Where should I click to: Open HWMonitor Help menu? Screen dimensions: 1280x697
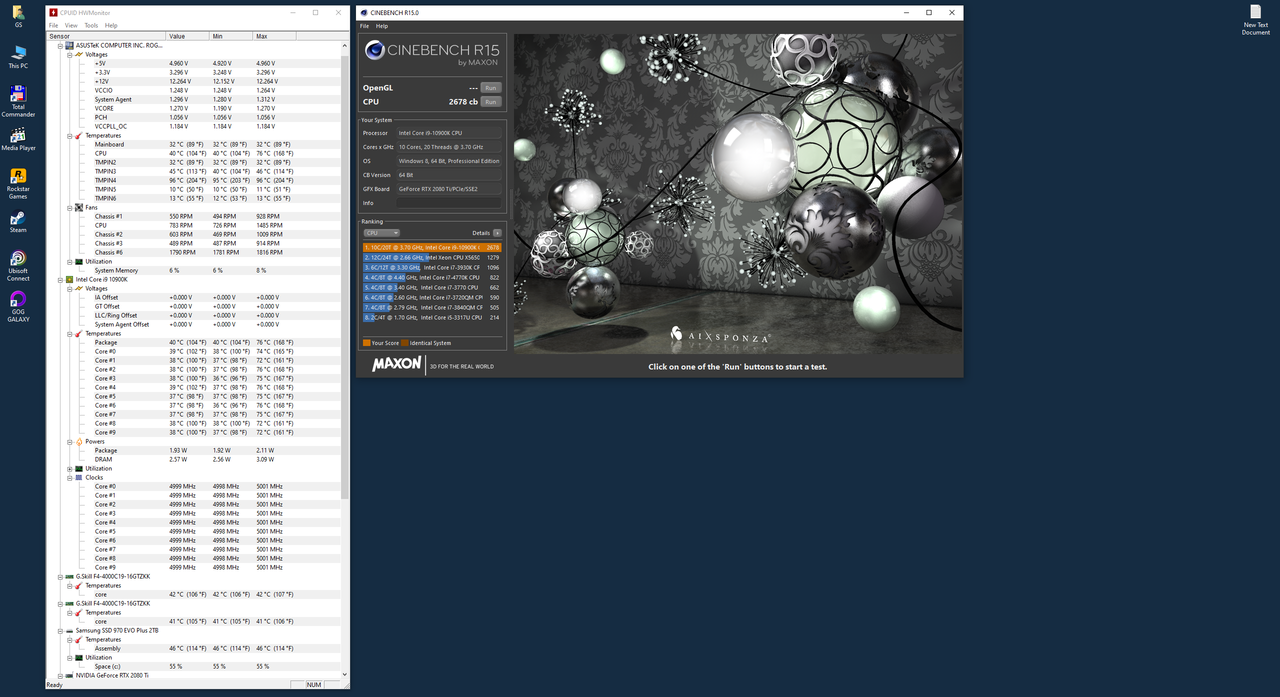[x=111, y=25]
